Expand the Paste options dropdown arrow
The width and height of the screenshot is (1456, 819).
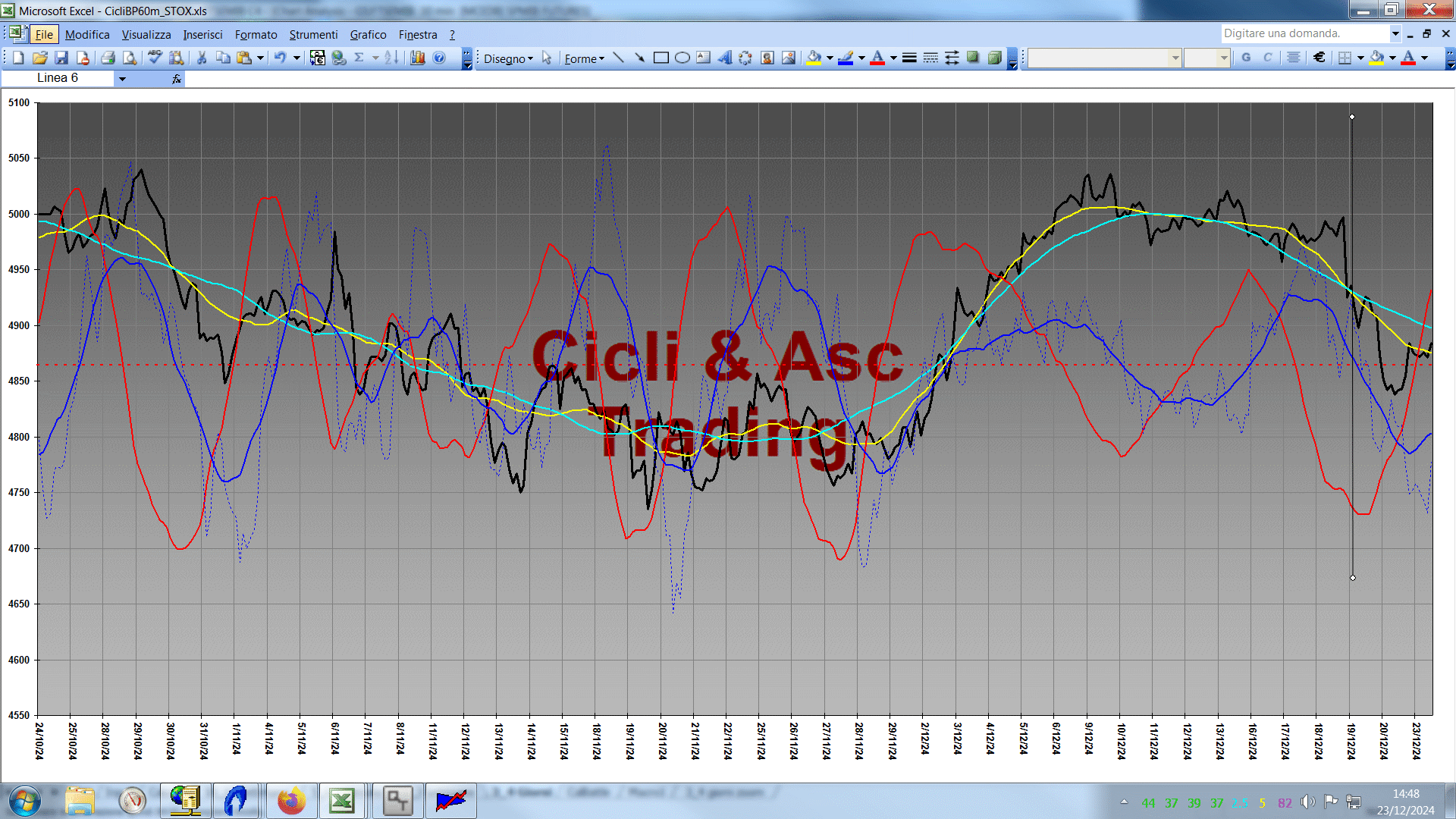pos(260,58)
